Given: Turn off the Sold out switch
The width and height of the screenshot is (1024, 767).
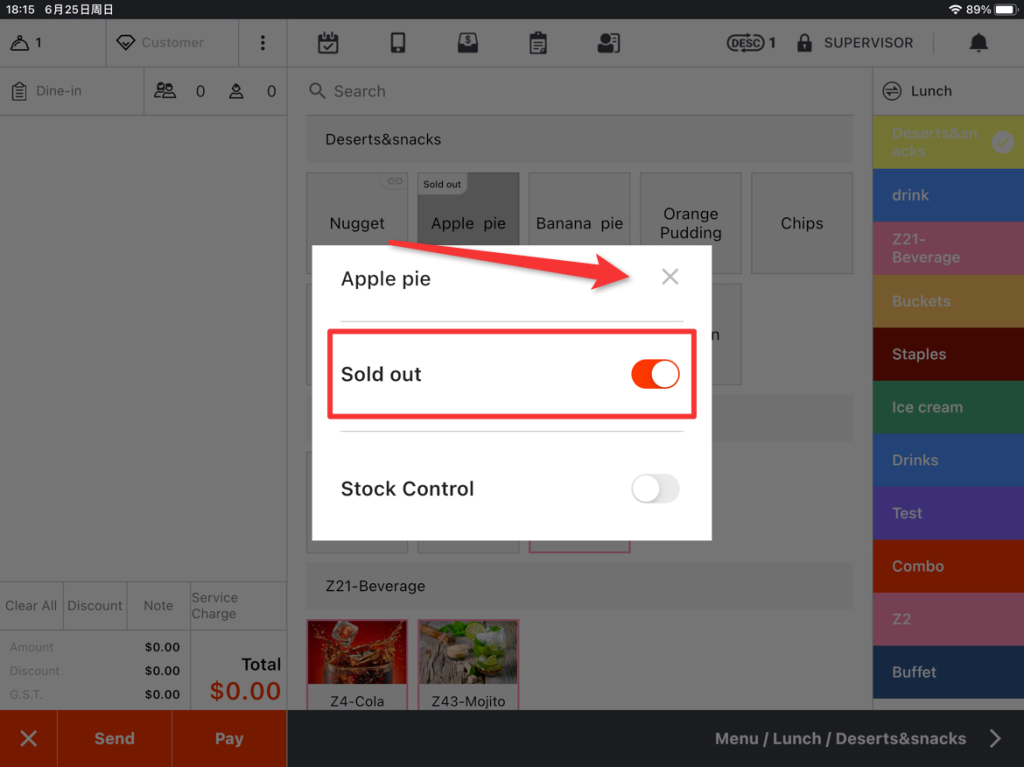Looking at the screenshot, I should click(655, 374).
